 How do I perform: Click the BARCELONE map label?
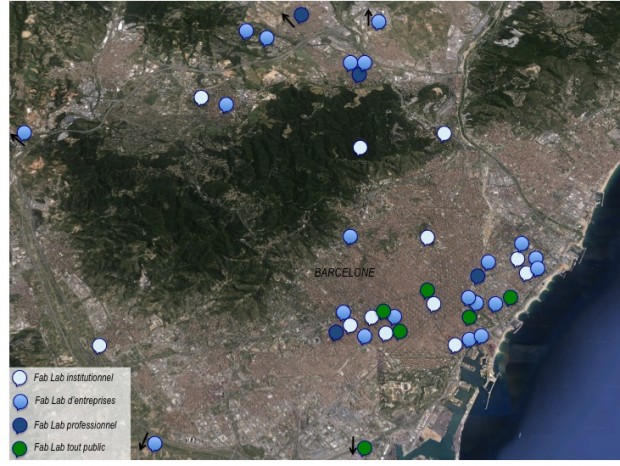tap(344, 272)
